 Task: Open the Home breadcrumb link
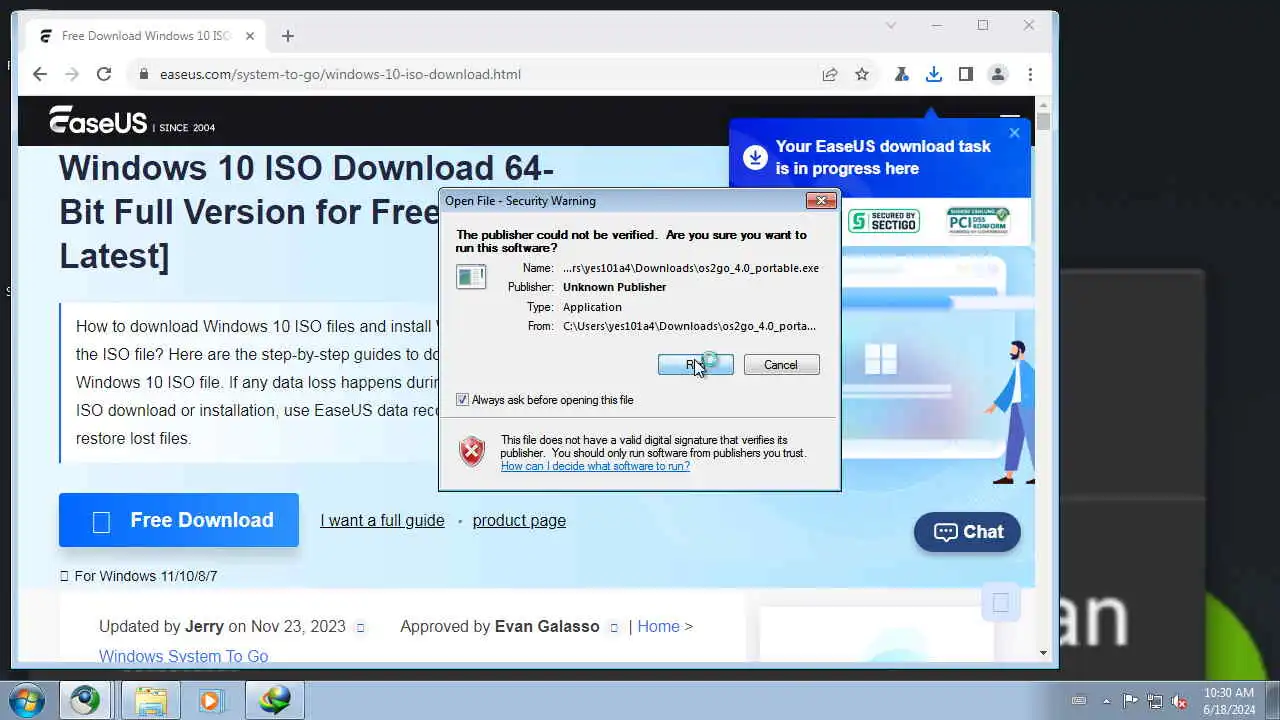(x=658, y=626)
